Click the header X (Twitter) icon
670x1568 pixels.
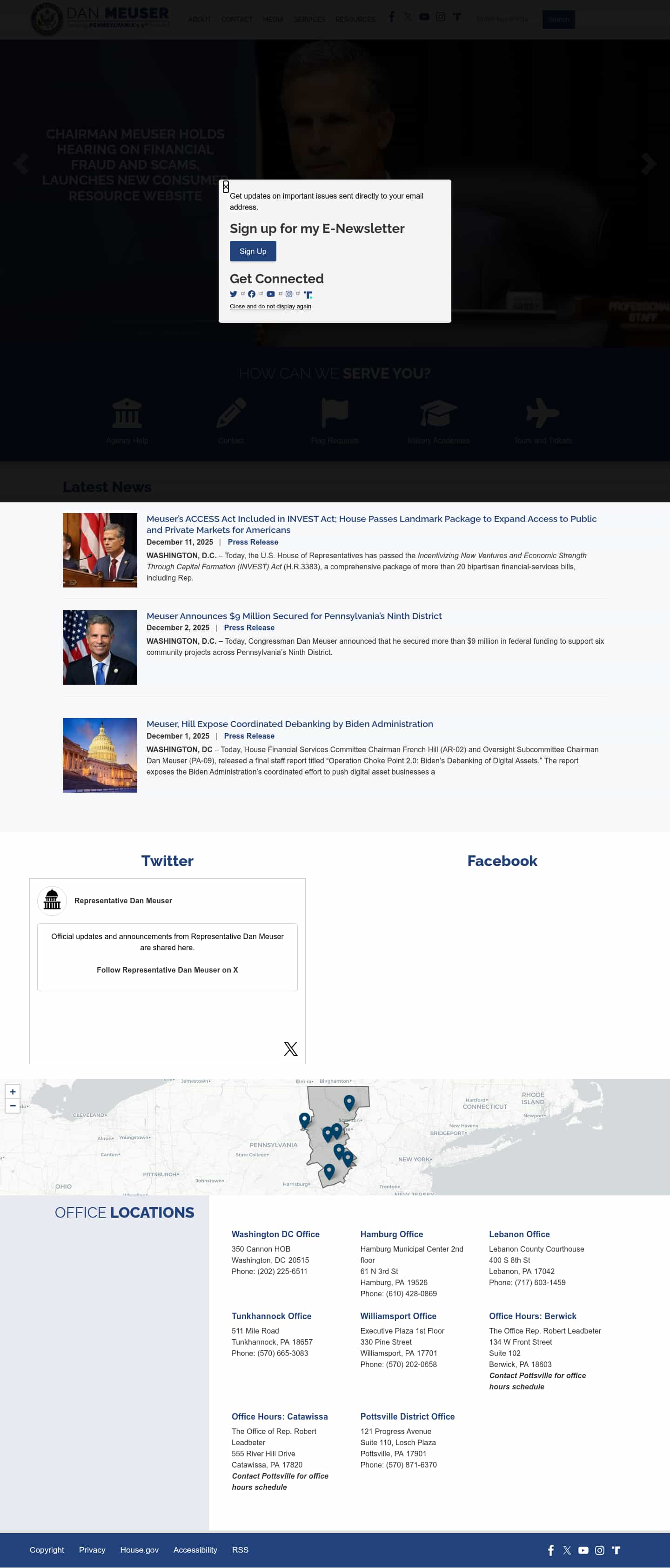coord(408,17)
